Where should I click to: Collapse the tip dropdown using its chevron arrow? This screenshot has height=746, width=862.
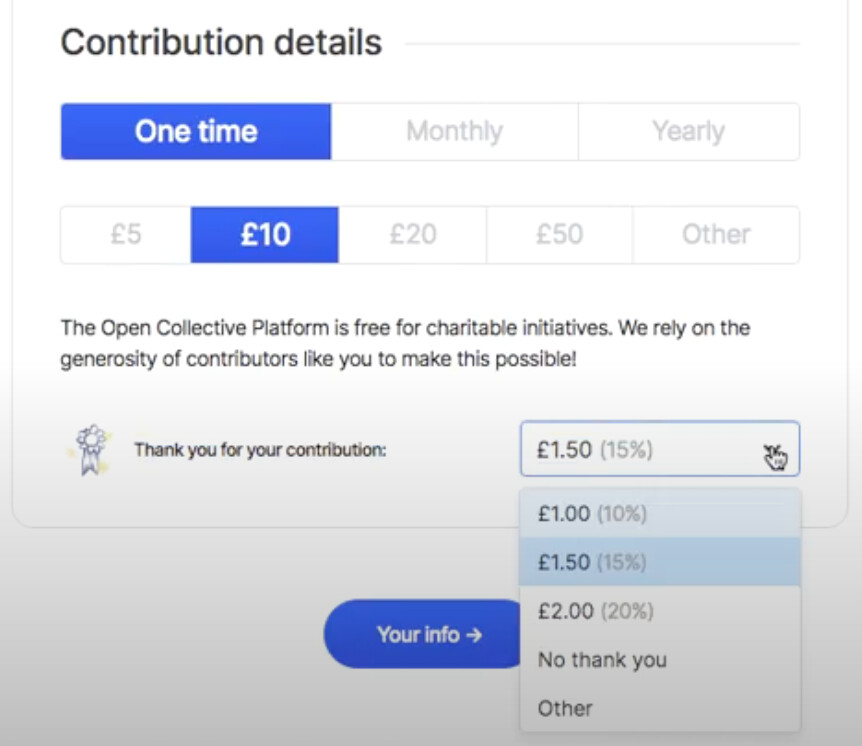(x=774, y=452)
